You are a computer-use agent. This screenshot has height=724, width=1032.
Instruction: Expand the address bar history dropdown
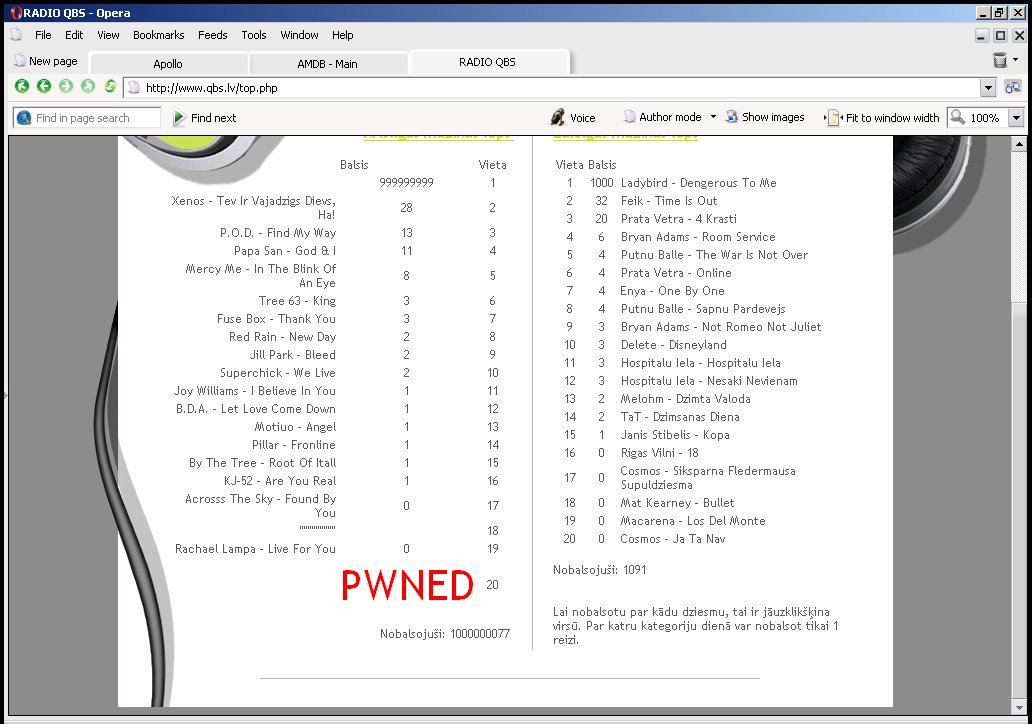(988, 88)
